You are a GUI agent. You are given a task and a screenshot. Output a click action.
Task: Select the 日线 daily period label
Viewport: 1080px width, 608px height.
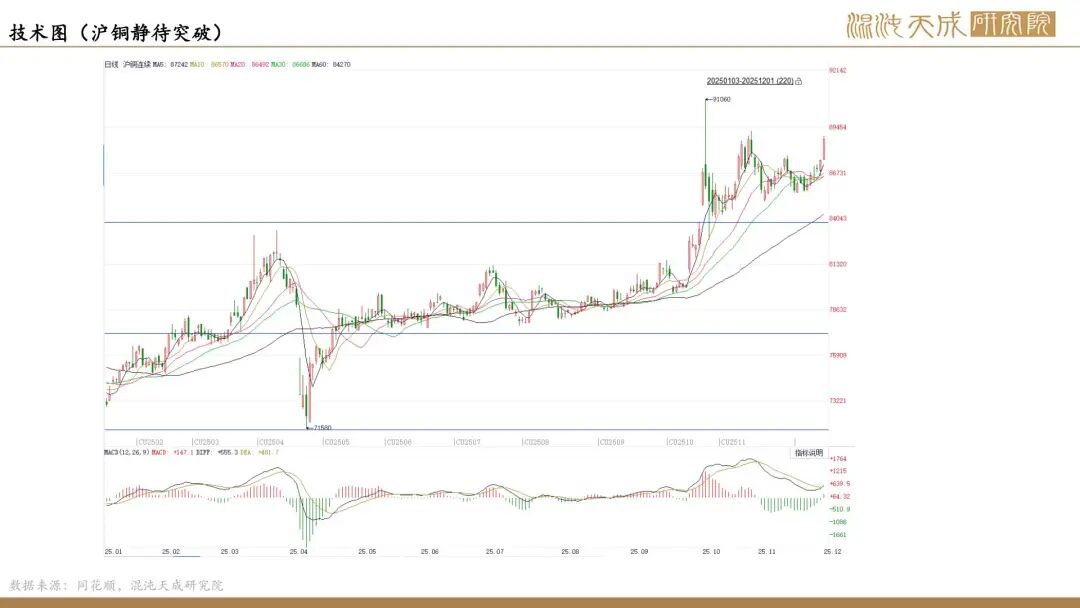(111, 65)
